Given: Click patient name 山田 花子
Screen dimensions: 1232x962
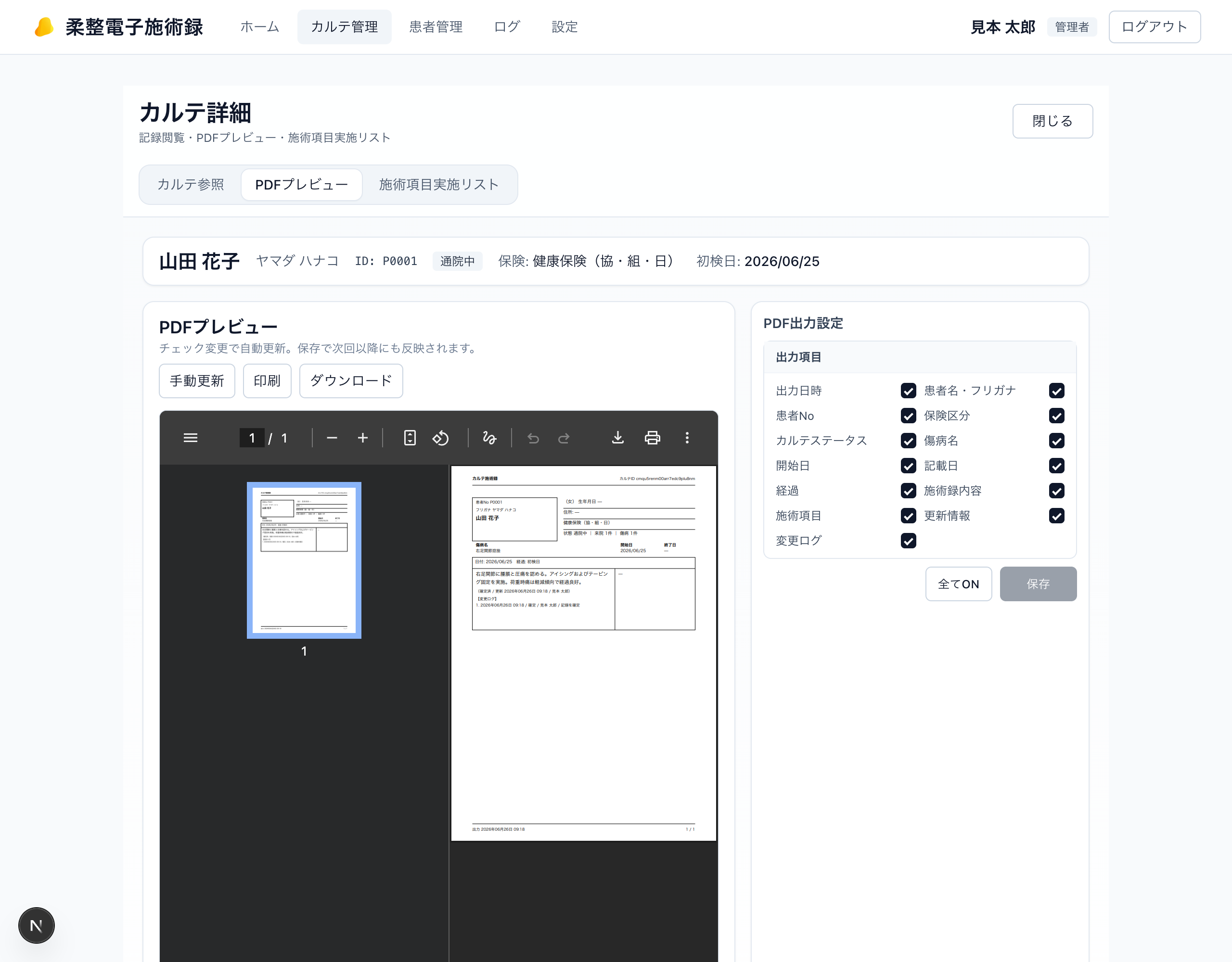Looking at the screenshot, I should [x=199, y=261].
